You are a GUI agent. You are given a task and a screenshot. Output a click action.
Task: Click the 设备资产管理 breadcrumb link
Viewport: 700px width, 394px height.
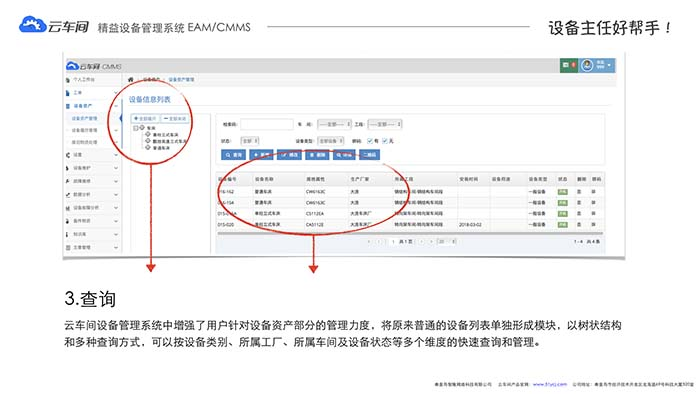coord(181,79)
